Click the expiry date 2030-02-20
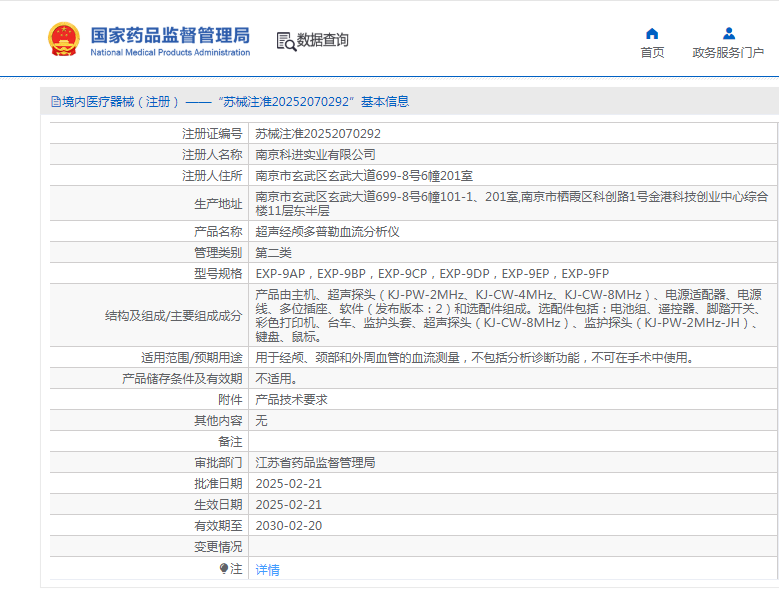Viewport: 779px width, 590px height. 288,525
